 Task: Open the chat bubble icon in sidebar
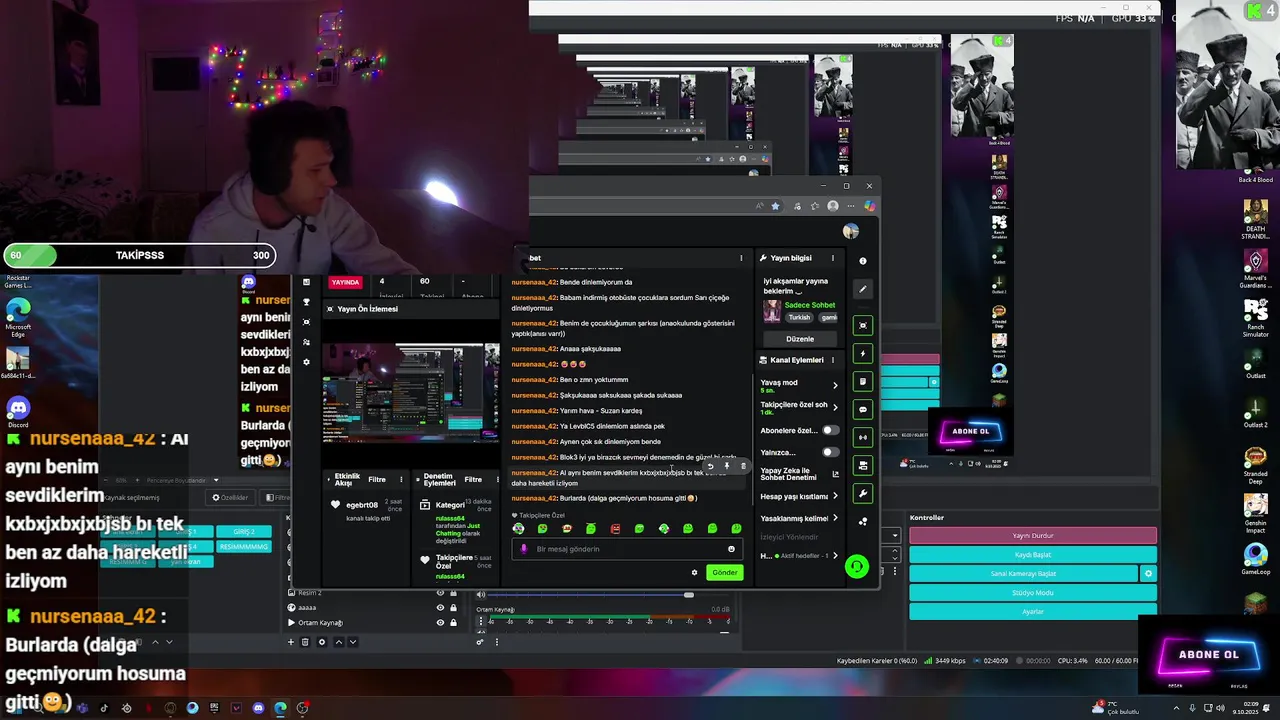[x=863, y=409]
